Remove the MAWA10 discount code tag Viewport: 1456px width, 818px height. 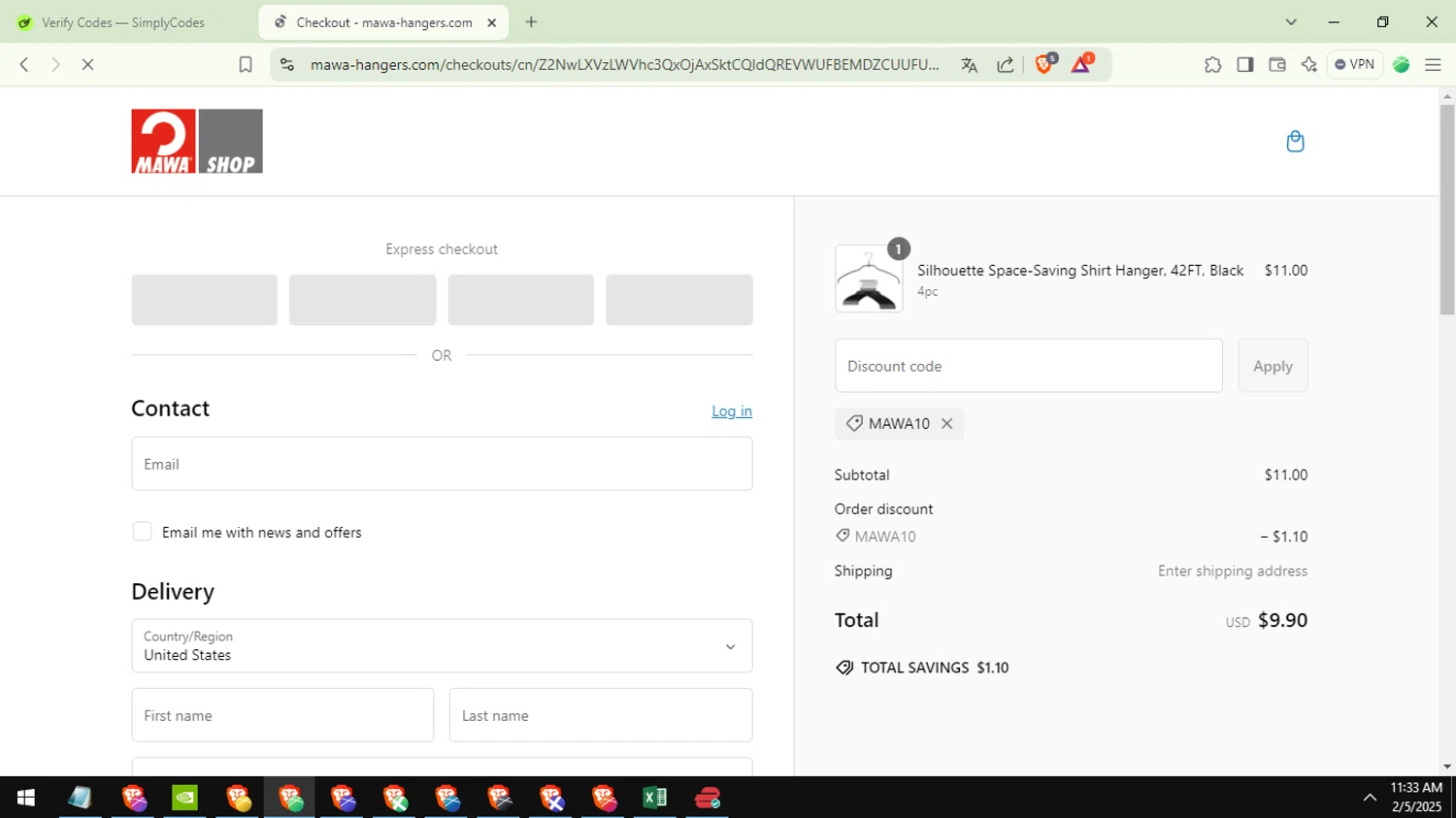tap(946, 424)
